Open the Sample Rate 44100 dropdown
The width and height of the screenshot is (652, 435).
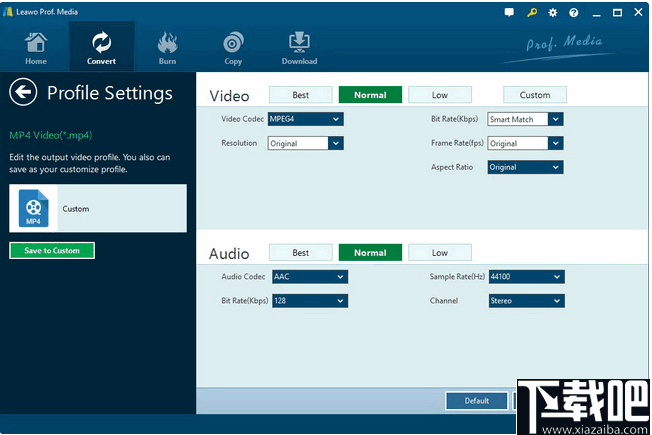(x=527, y=277)
